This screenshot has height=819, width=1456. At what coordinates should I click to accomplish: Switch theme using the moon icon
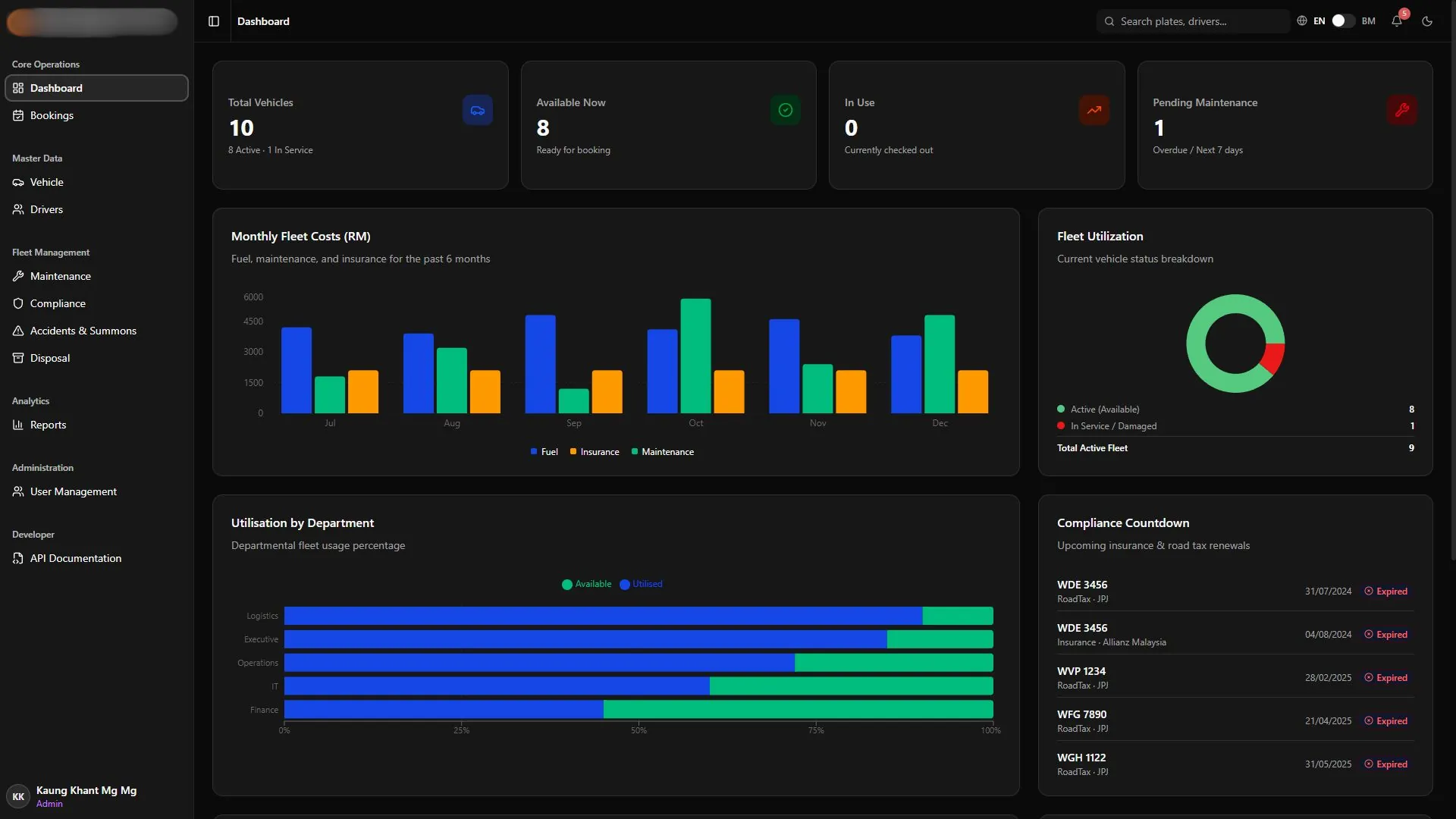(1427, 21)
